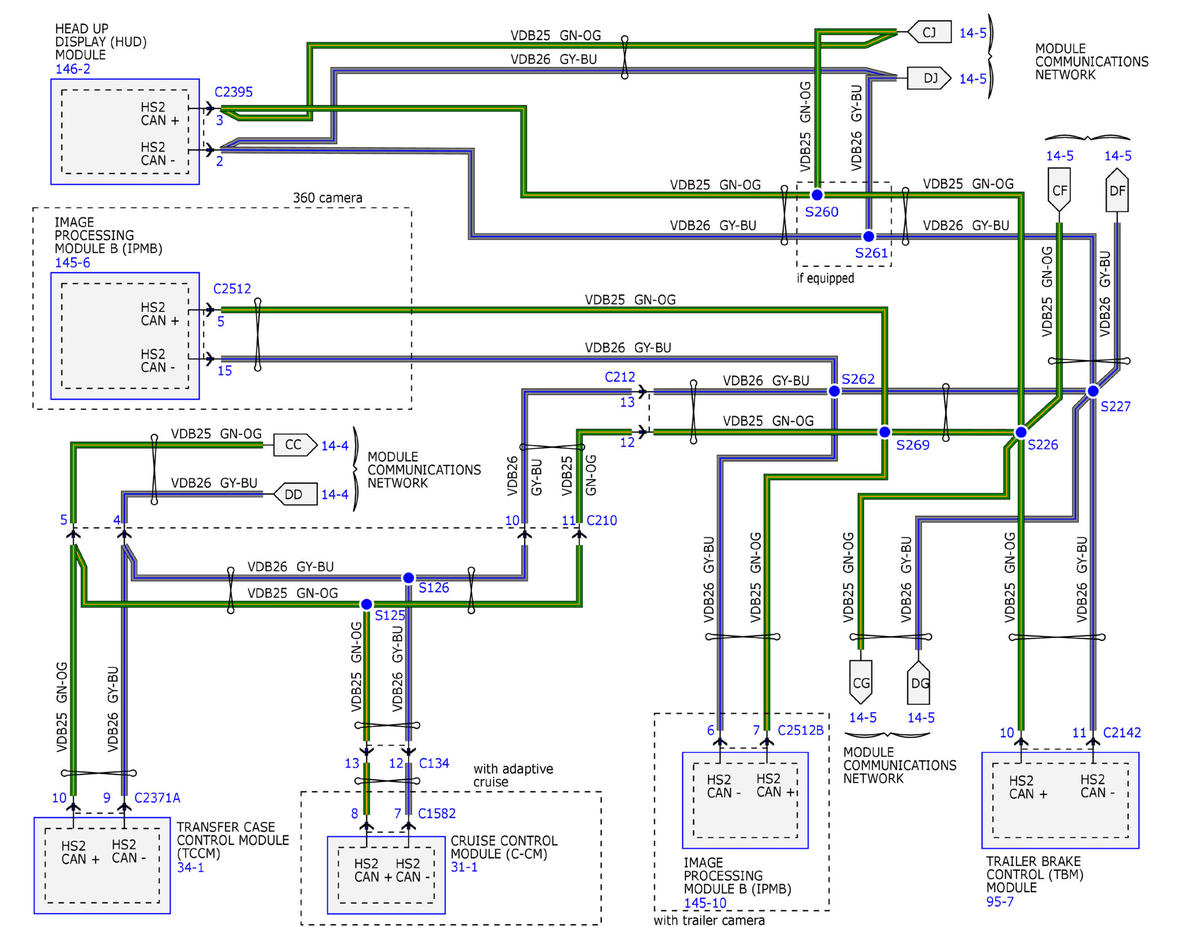Follow the 145-6 IPMB reference link
This screenshot has width=1200, height=927.
[x=72, y=262]
